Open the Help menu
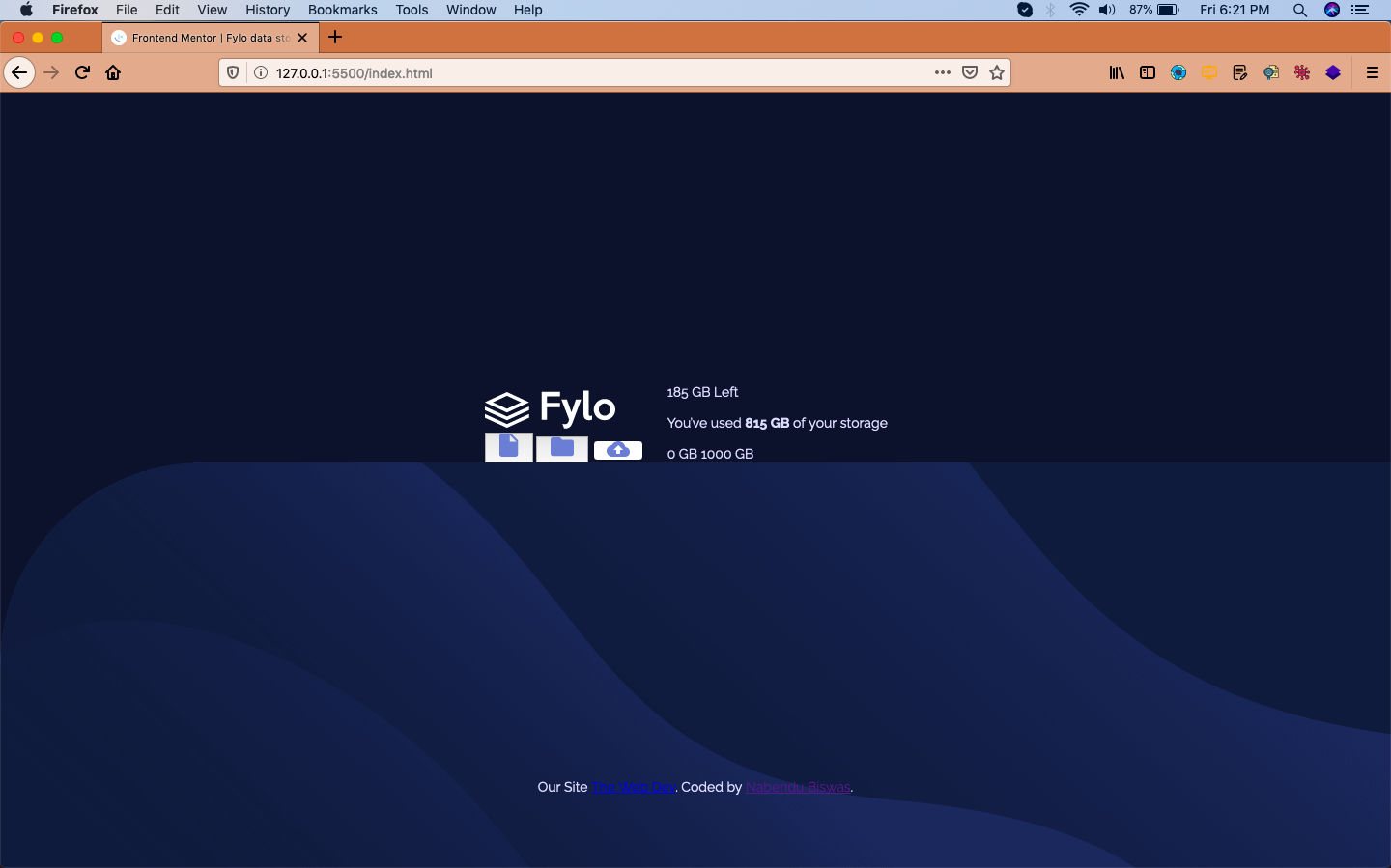 tap(527, 10)
